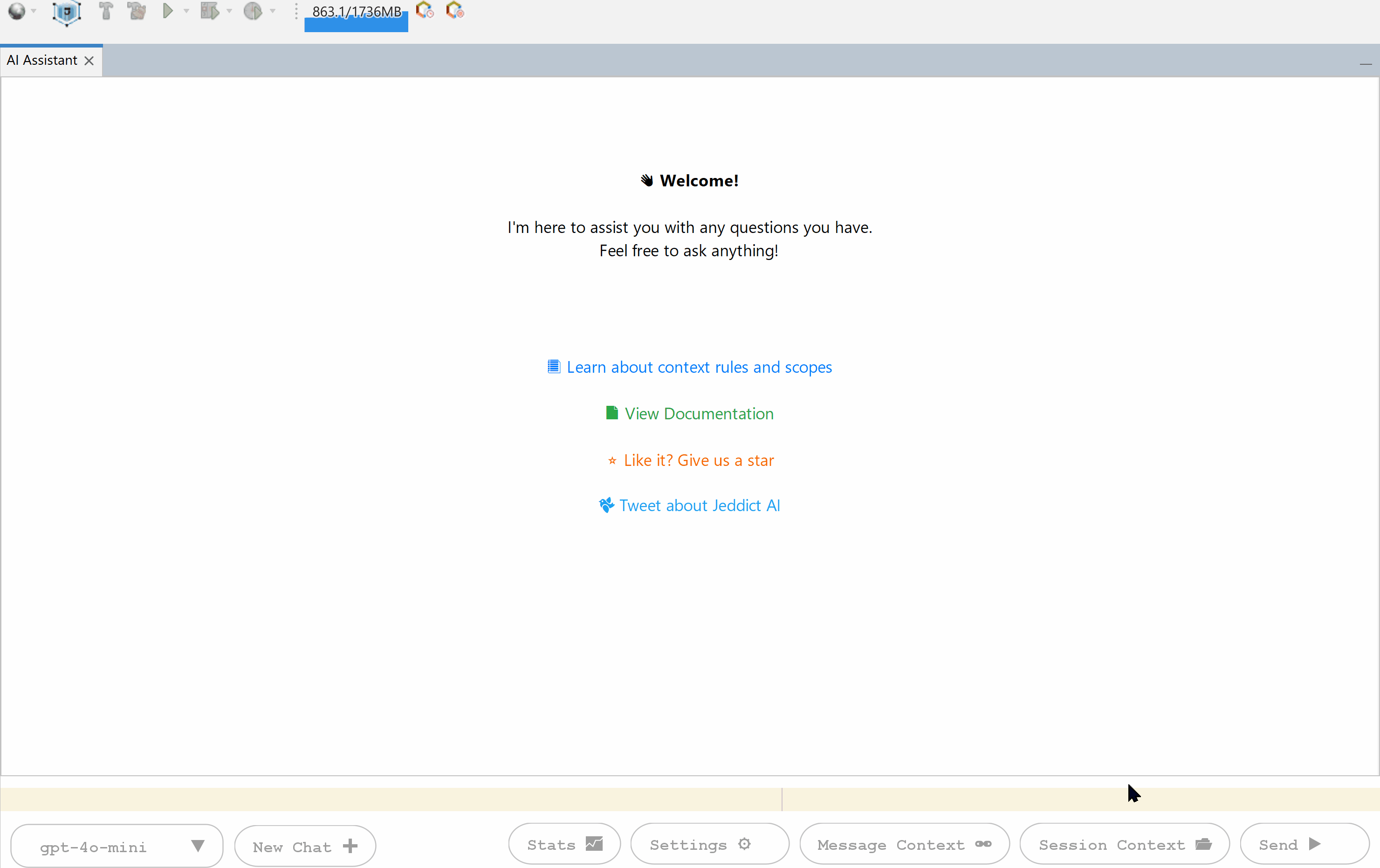Click the Build Project hammer icon
The image size is (1380, 868).
pos(105,11)
